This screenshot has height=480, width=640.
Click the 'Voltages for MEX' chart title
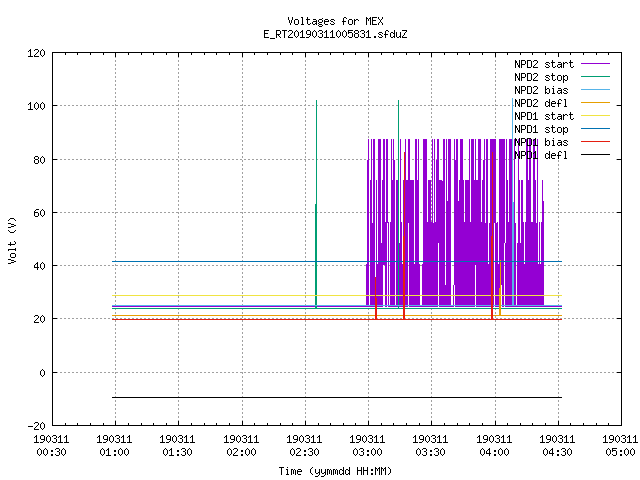tap(335, 21)
